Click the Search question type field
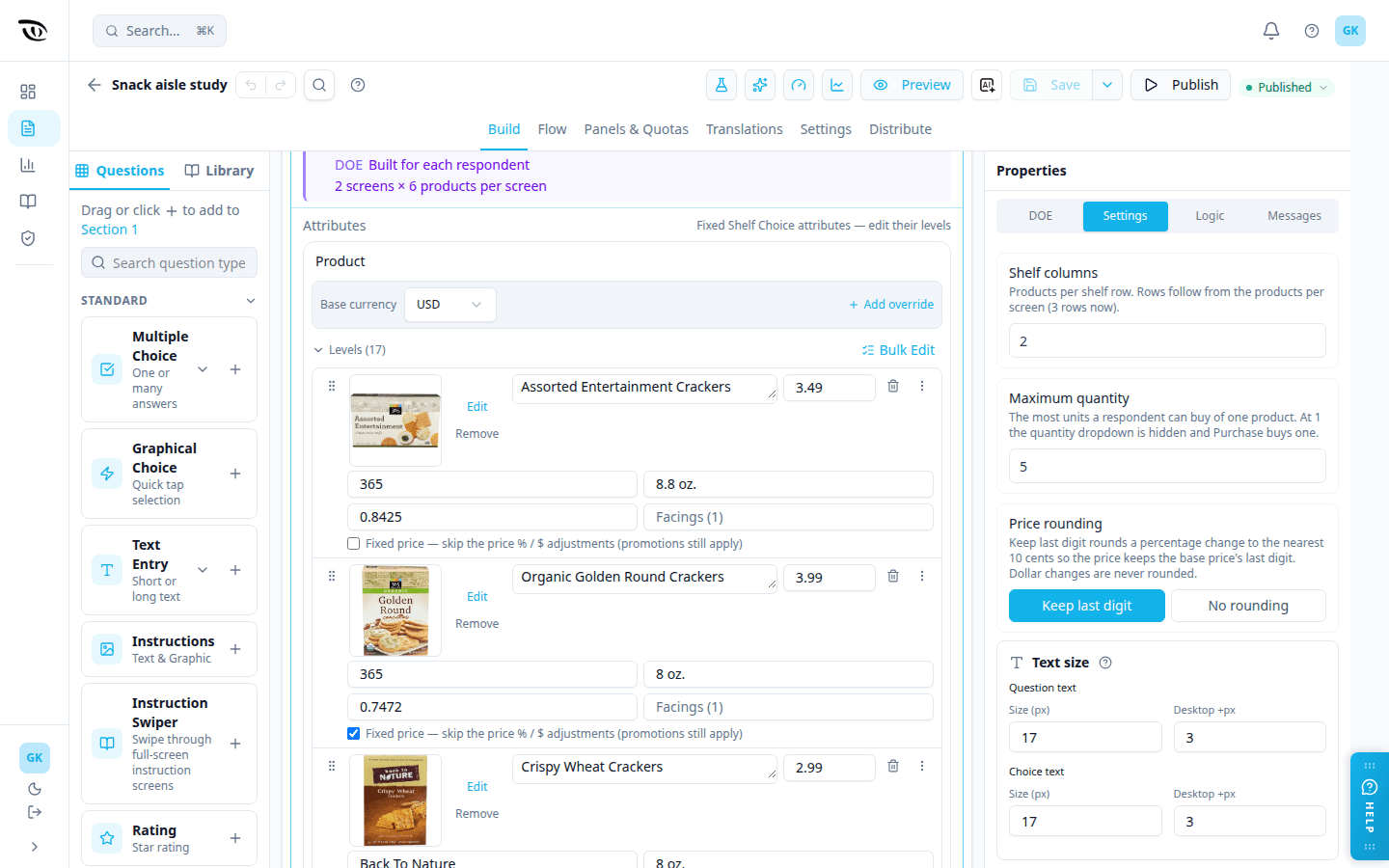The image size is (1389, 868). point(169,262)
